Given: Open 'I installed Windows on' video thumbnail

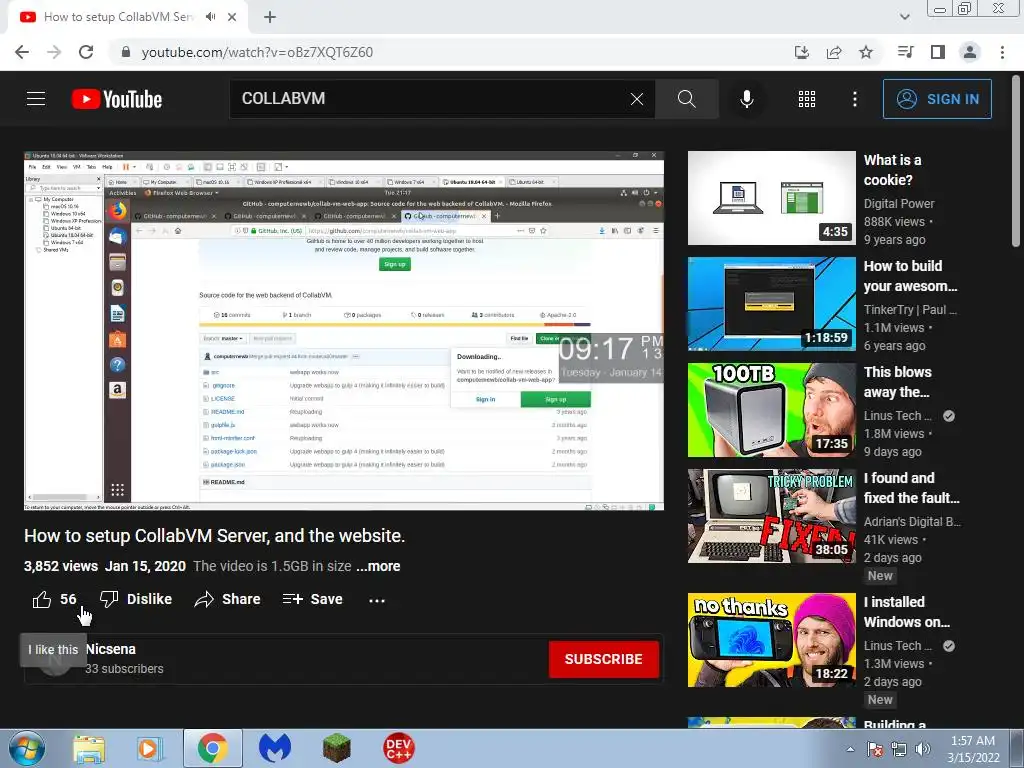Looking at the screenshot, I should [x=771, y=640].
